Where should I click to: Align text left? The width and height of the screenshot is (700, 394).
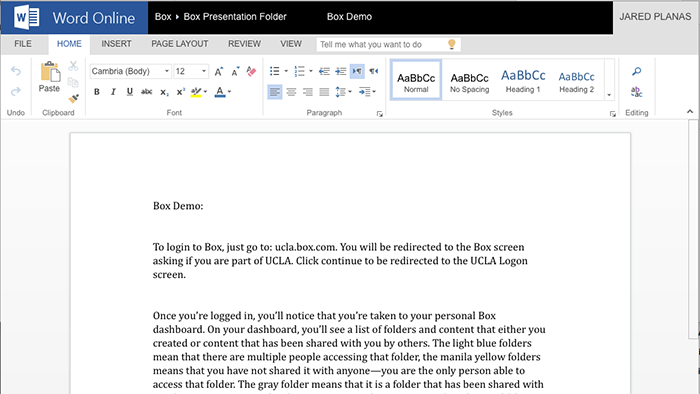(x=275, y=92)
